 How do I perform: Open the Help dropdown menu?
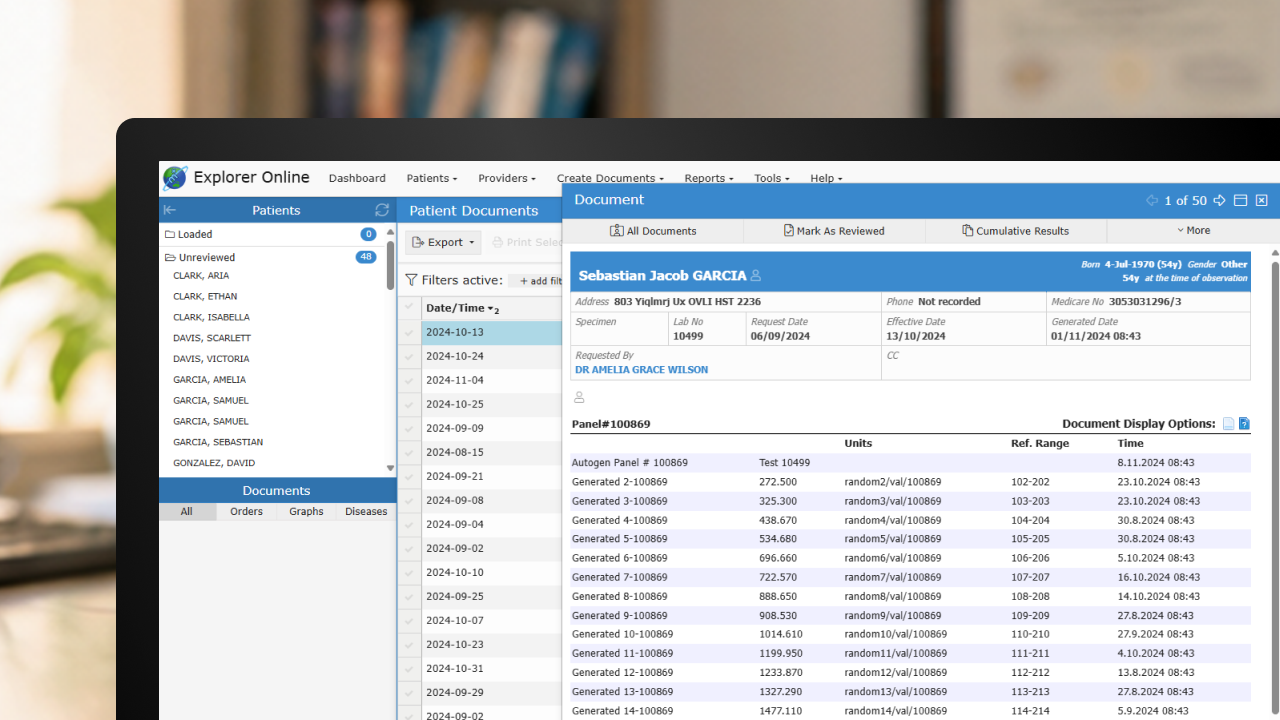pos(826,178)
